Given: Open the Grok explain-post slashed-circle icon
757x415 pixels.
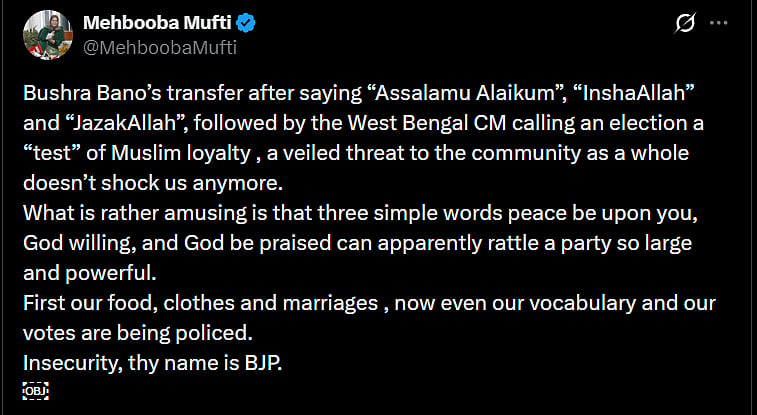Looking at the screenshot, I should [x=685, y=23].
